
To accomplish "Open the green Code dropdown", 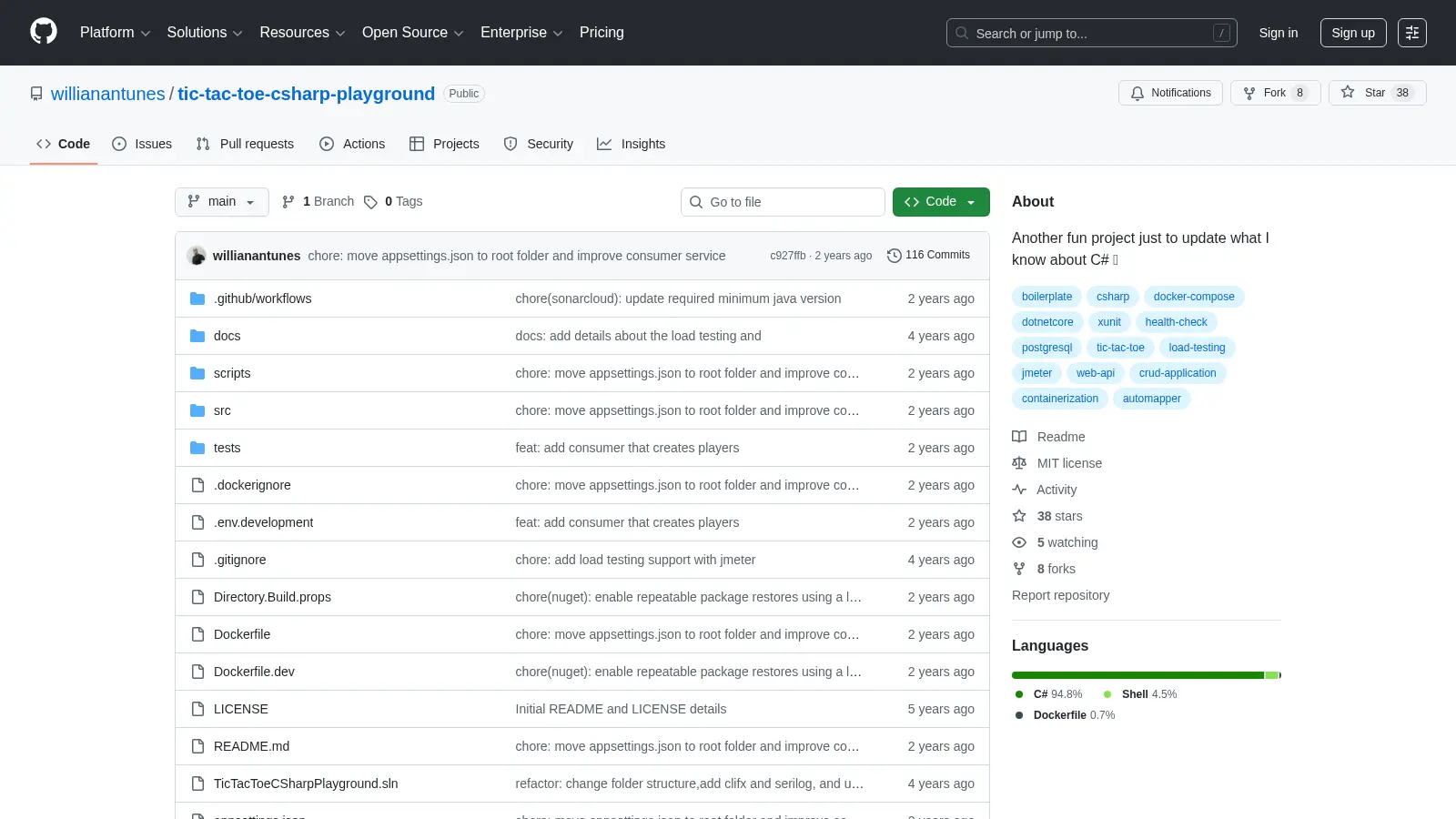I will [941, 202].
